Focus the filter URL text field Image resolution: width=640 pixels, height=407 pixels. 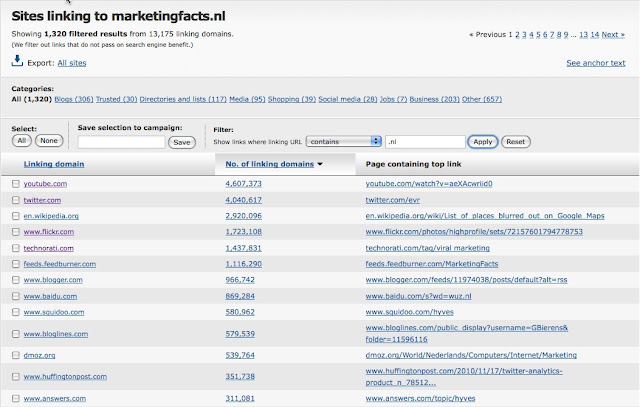click(x=425, y=142)
